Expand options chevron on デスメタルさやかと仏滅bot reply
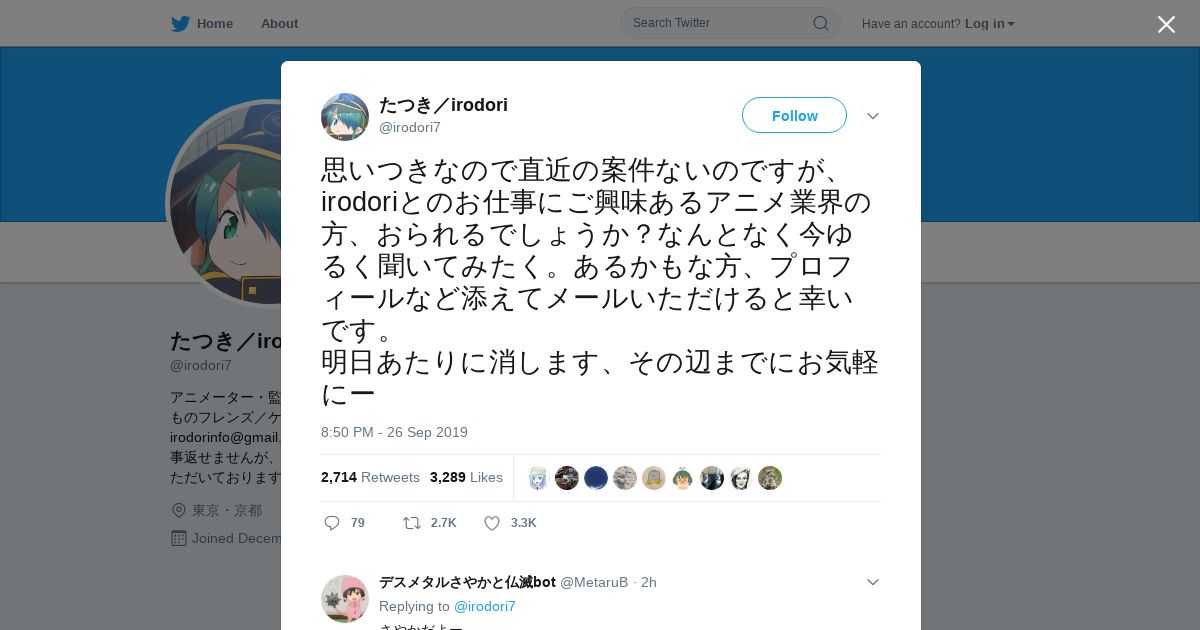This screenshot has width=1200, height=630. pos(873,582)
